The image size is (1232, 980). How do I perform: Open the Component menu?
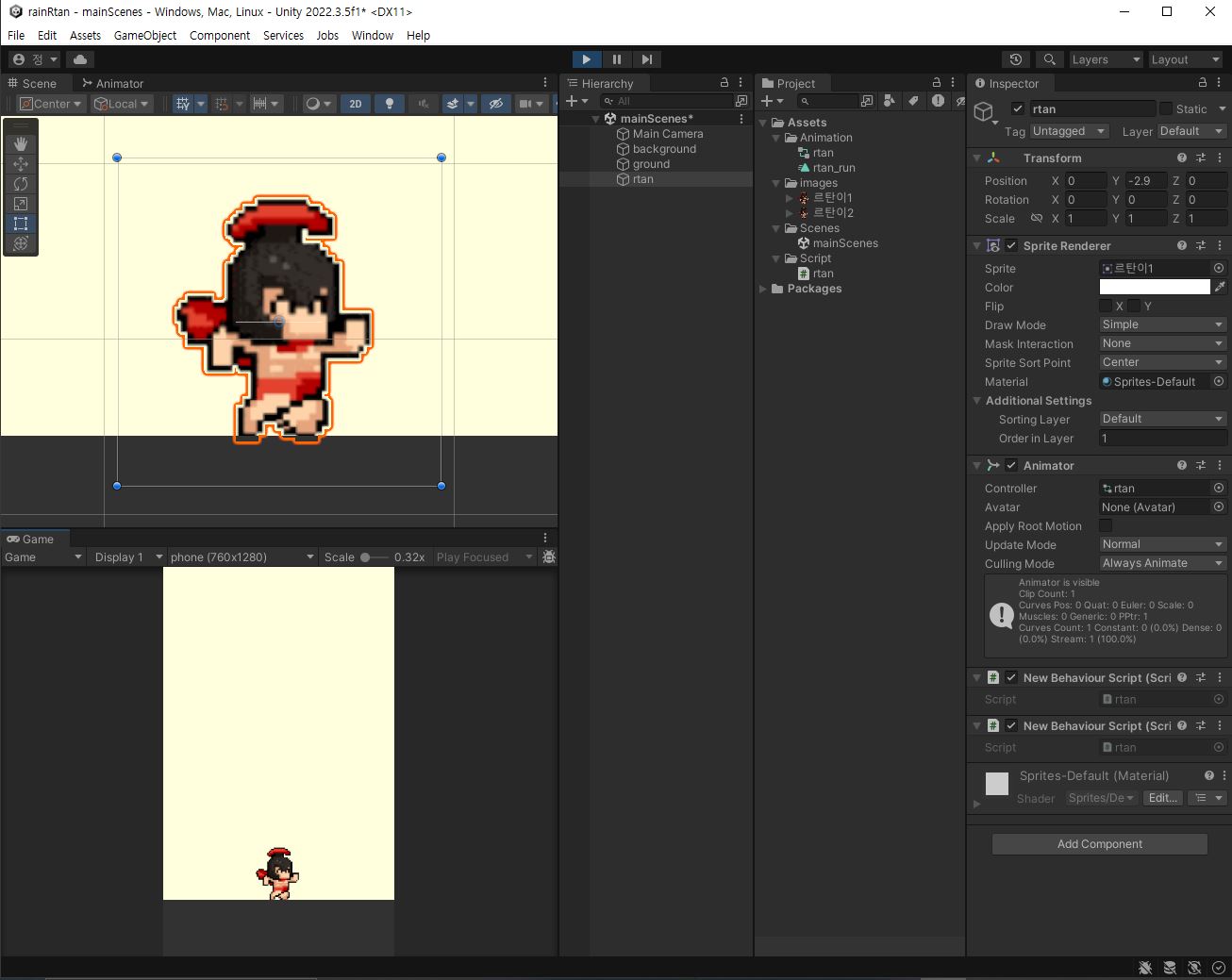coord(220,35)
